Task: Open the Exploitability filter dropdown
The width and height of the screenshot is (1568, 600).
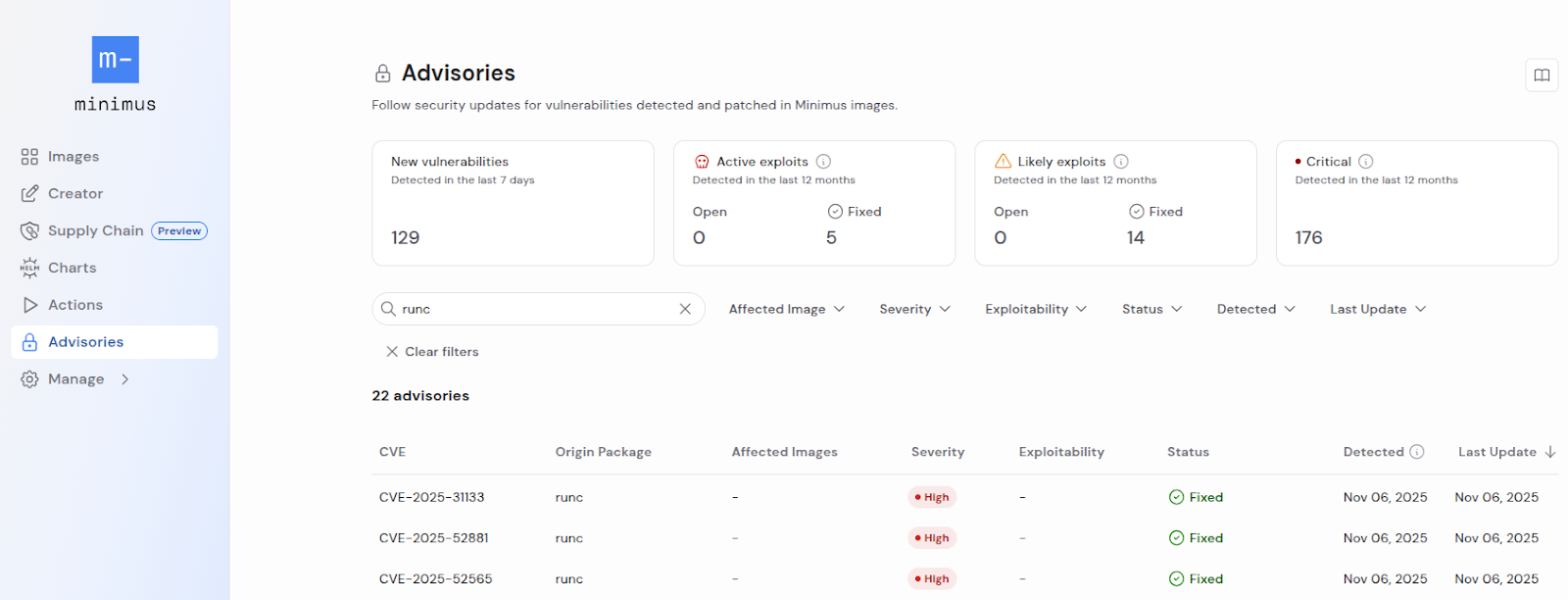Action: point(1036,309)
